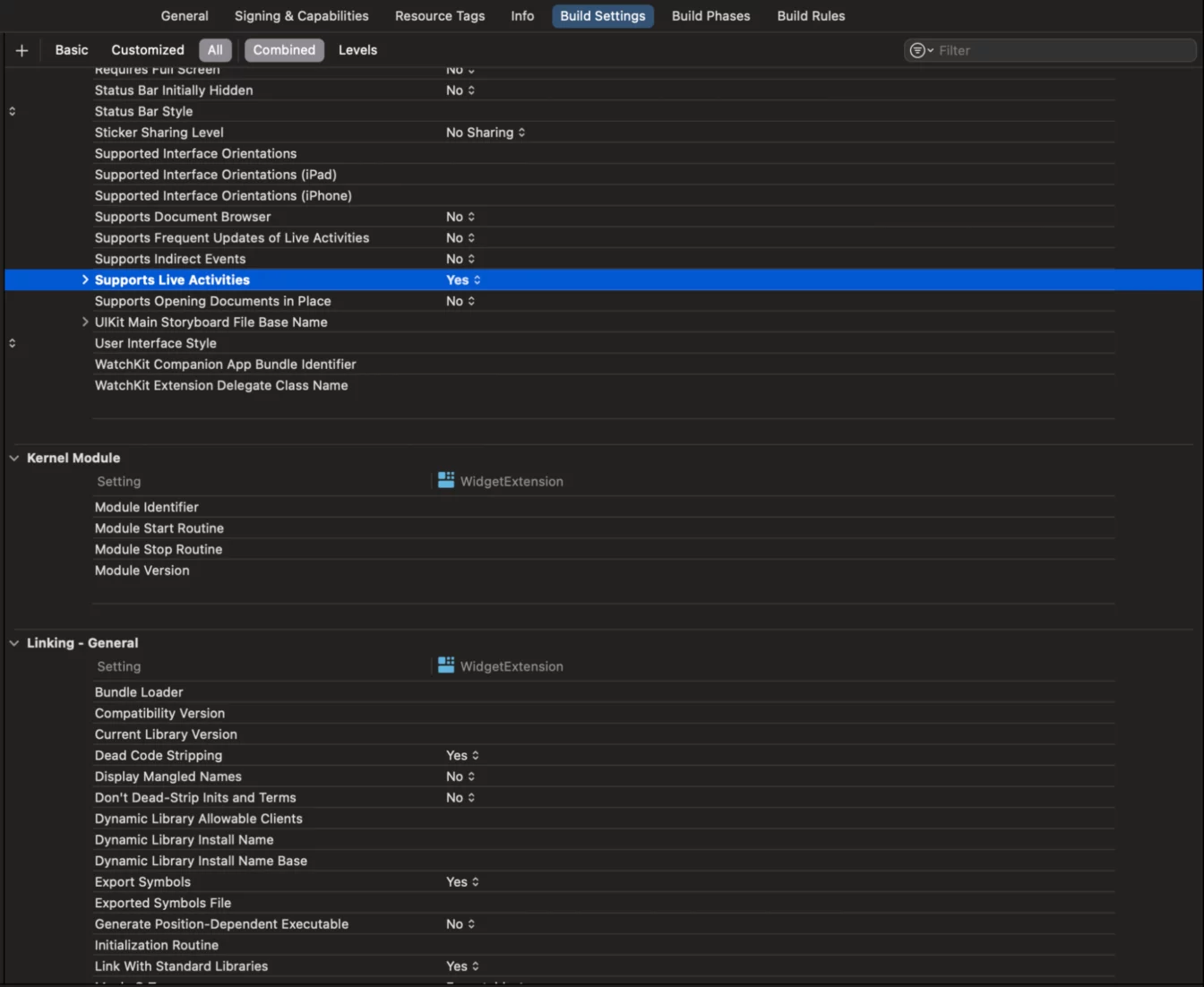This screenshot has height=987, width=1204.
Task: Select the Module Start Routine setting
Action: (159, 528)
